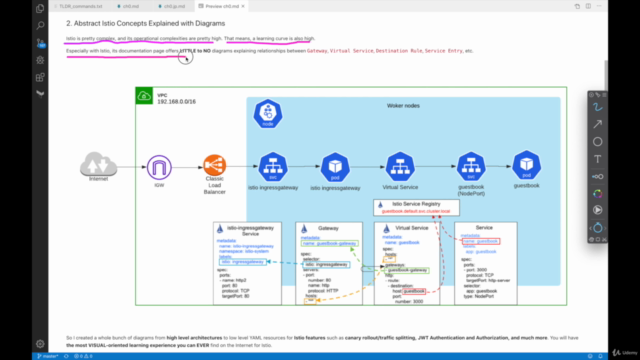Open More Actions ellipsis menu for editor
The image size is (640, 360).
coord(599,6)
